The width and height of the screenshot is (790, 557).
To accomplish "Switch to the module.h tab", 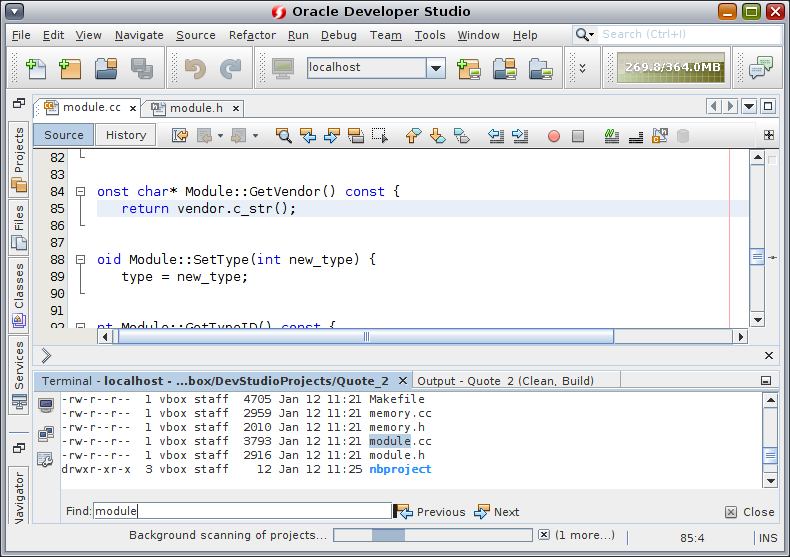I will (196, 108).
